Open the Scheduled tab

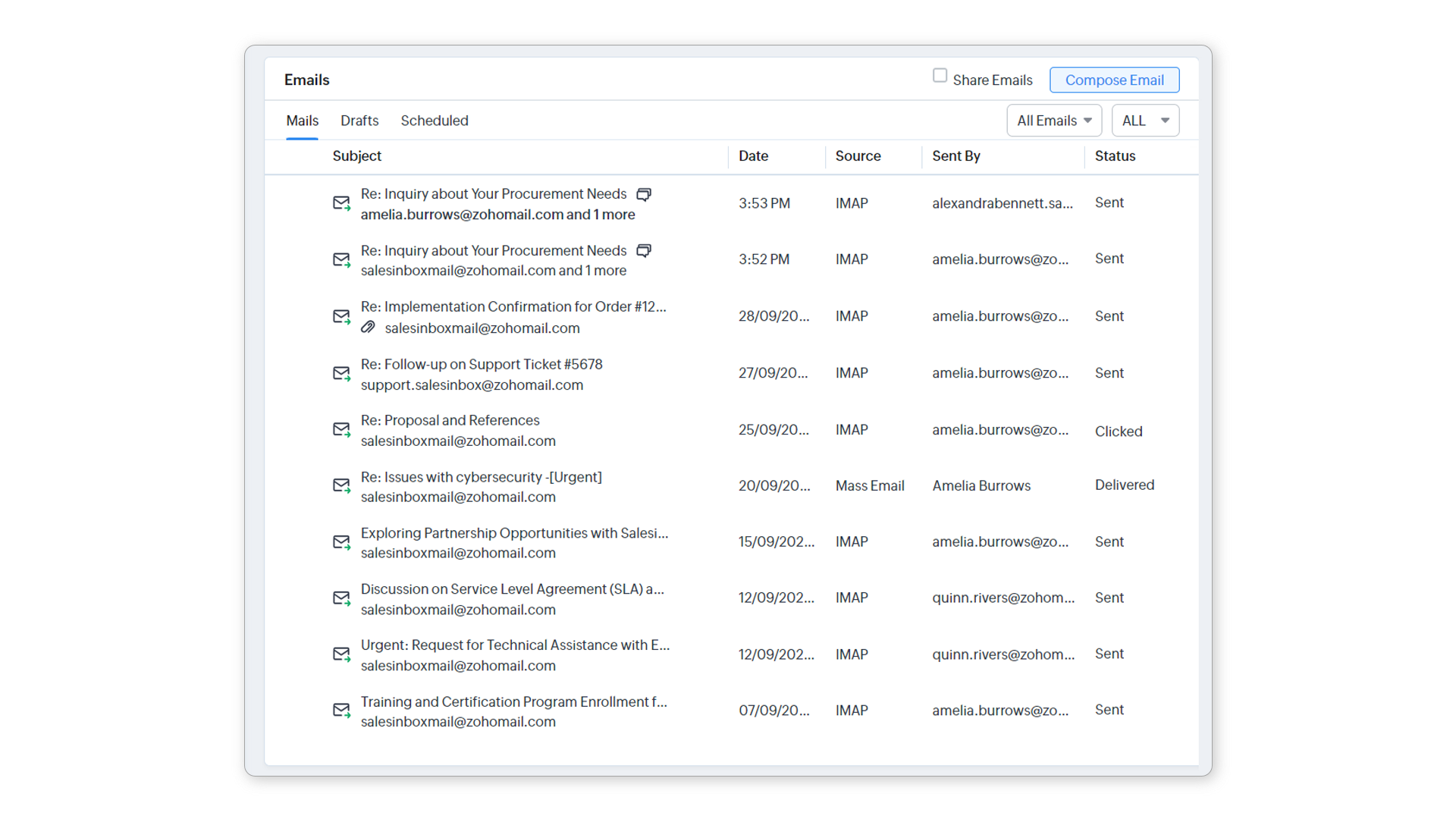point(435,121)
